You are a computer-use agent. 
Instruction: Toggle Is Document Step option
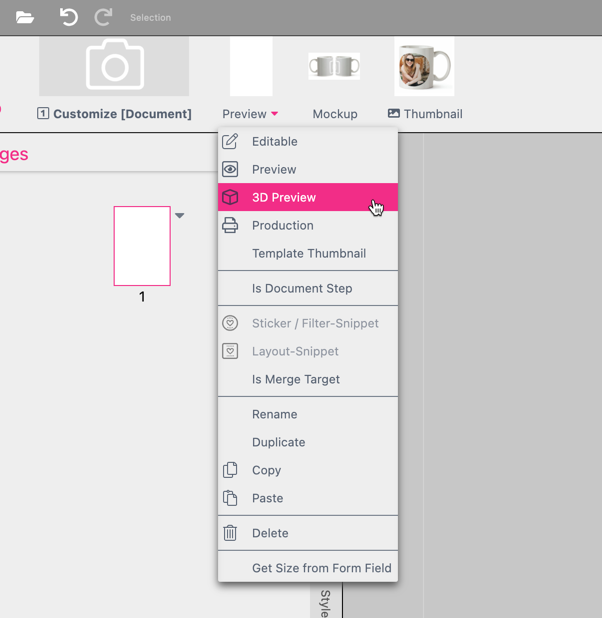(308, 288)
